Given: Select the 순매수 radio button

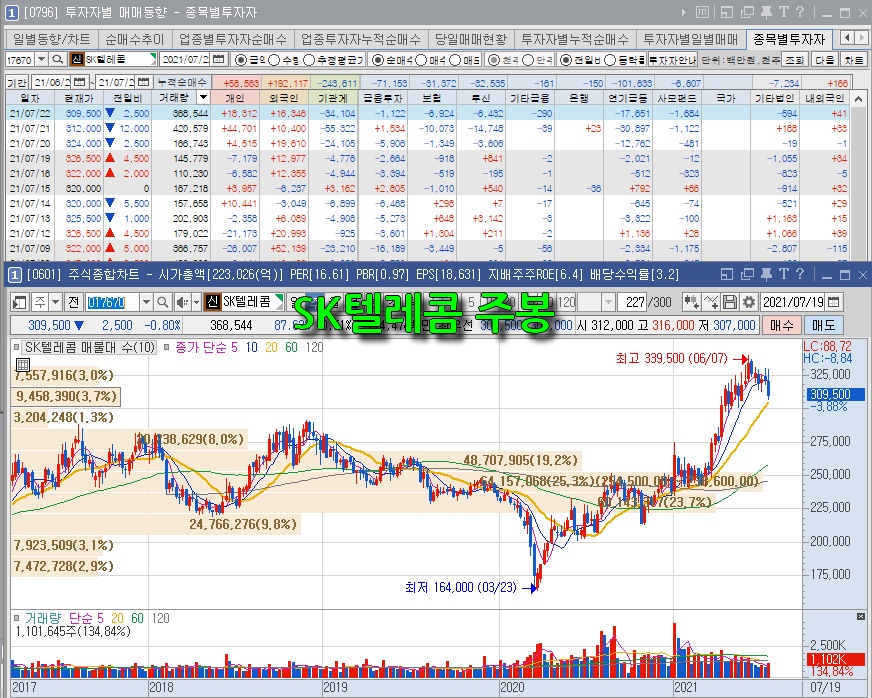Looking at the screenshot, I should coord(378,60).
